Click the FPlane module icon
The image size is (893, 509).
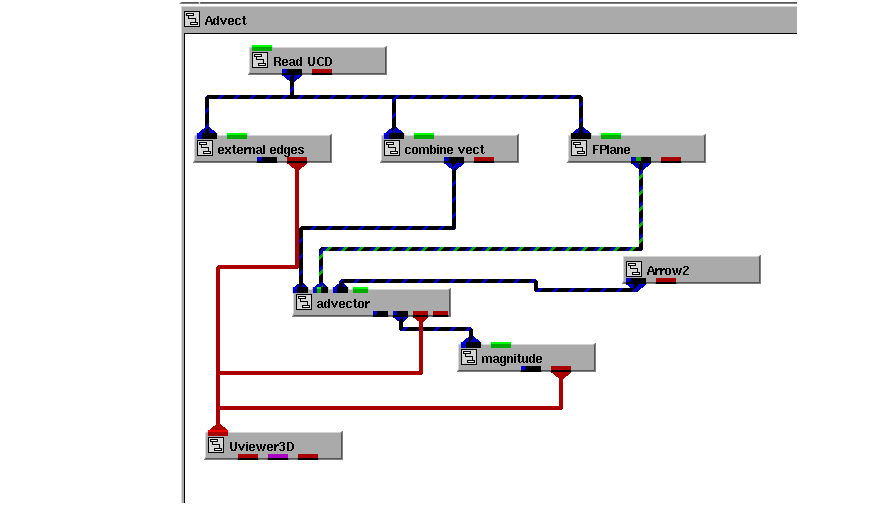(x=579, y=149)
